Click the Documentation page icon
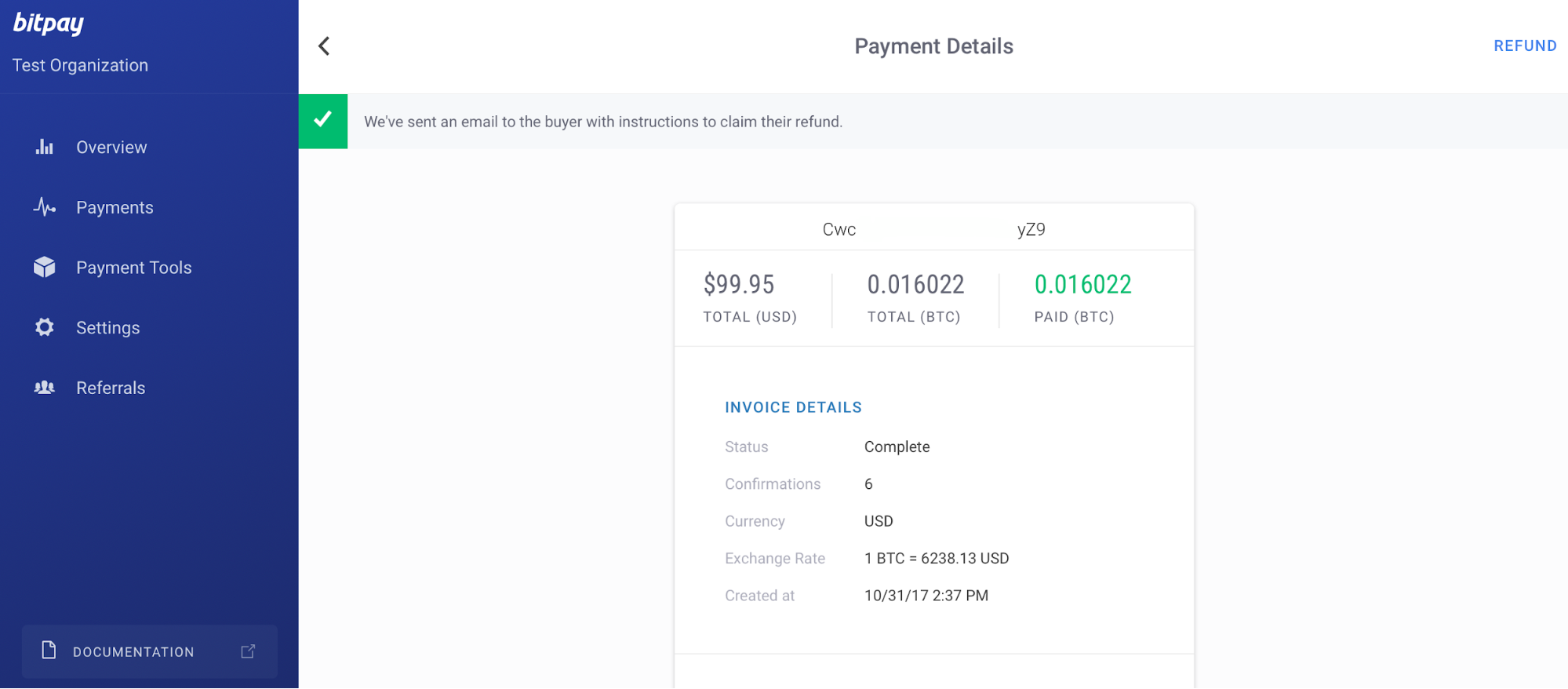Image resolution: width=1568 pixels, height=689 pixels. (x=49, y=651)
